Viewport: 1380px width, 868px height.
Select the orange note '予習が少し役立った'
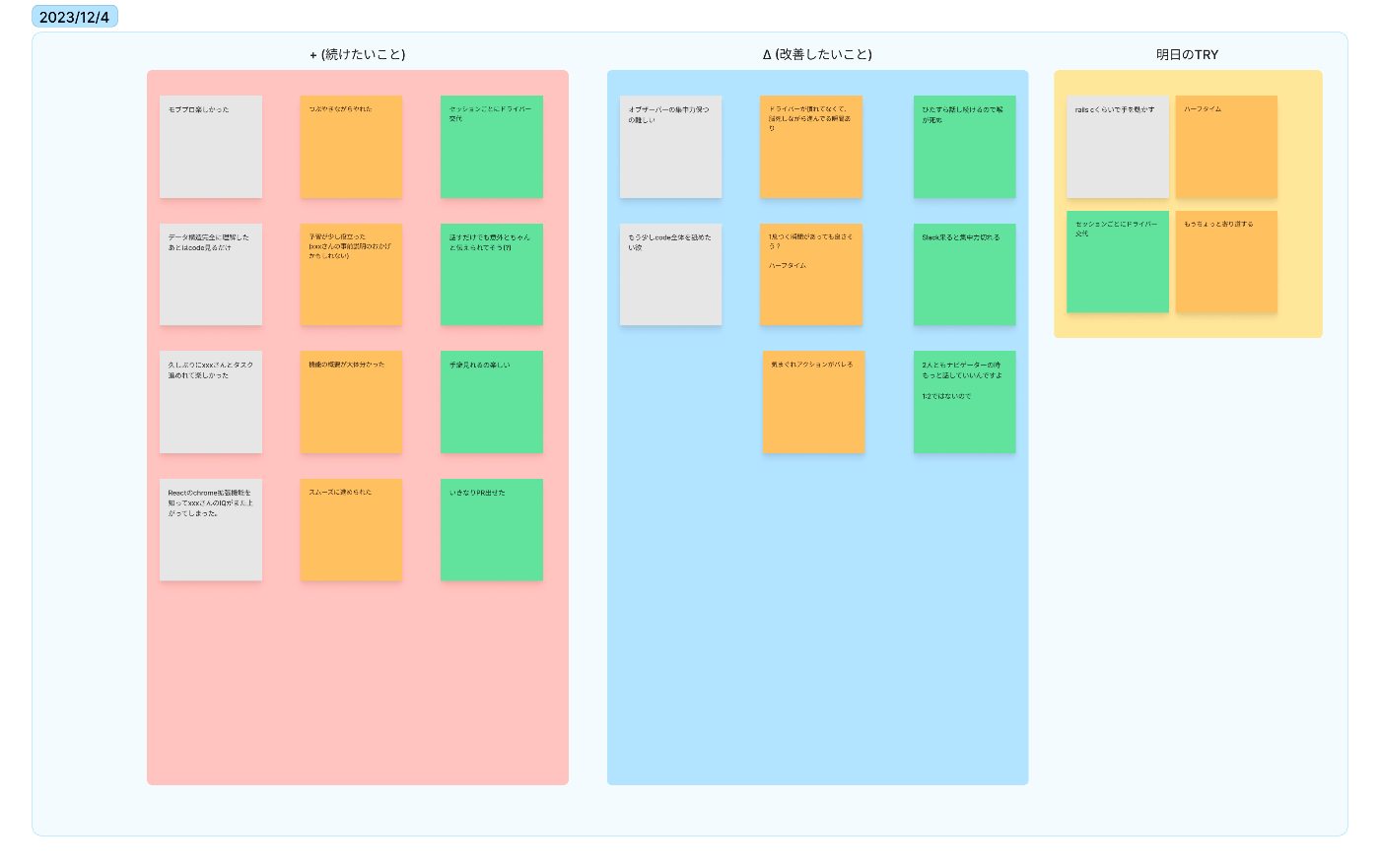[351, 274]
